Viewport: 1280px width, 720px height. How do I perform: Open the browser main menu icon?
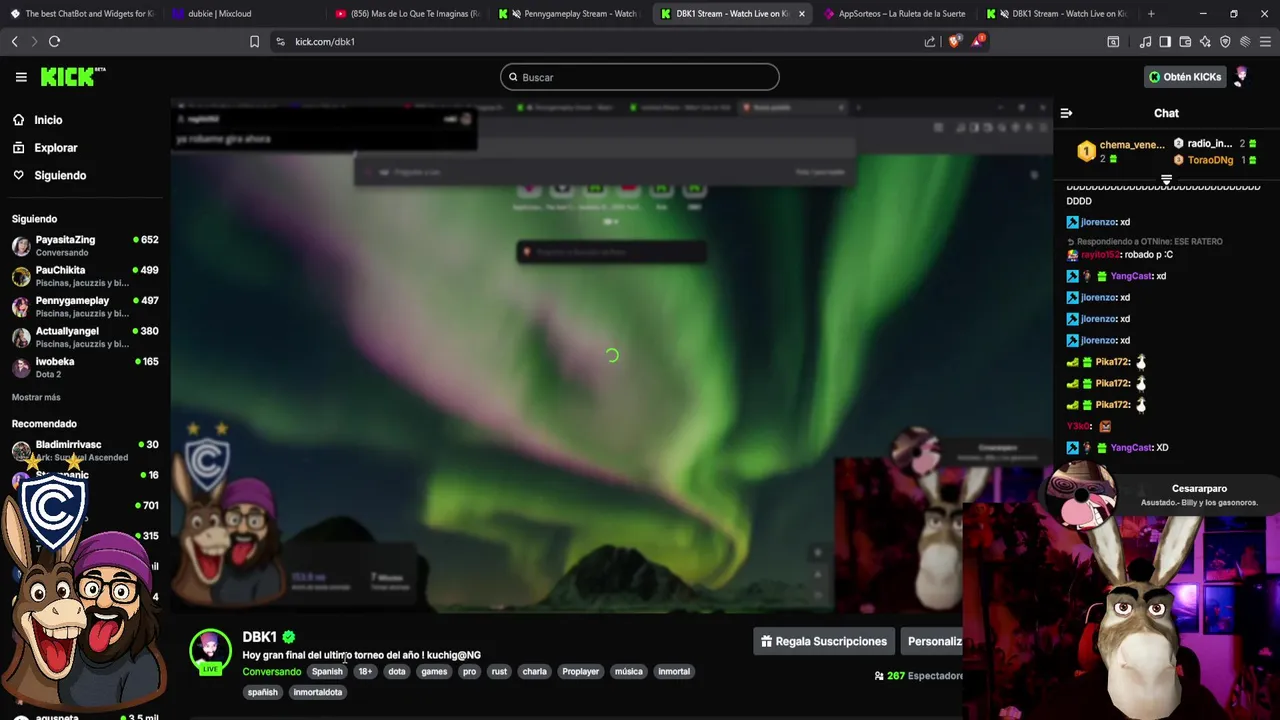[1266, 41]
